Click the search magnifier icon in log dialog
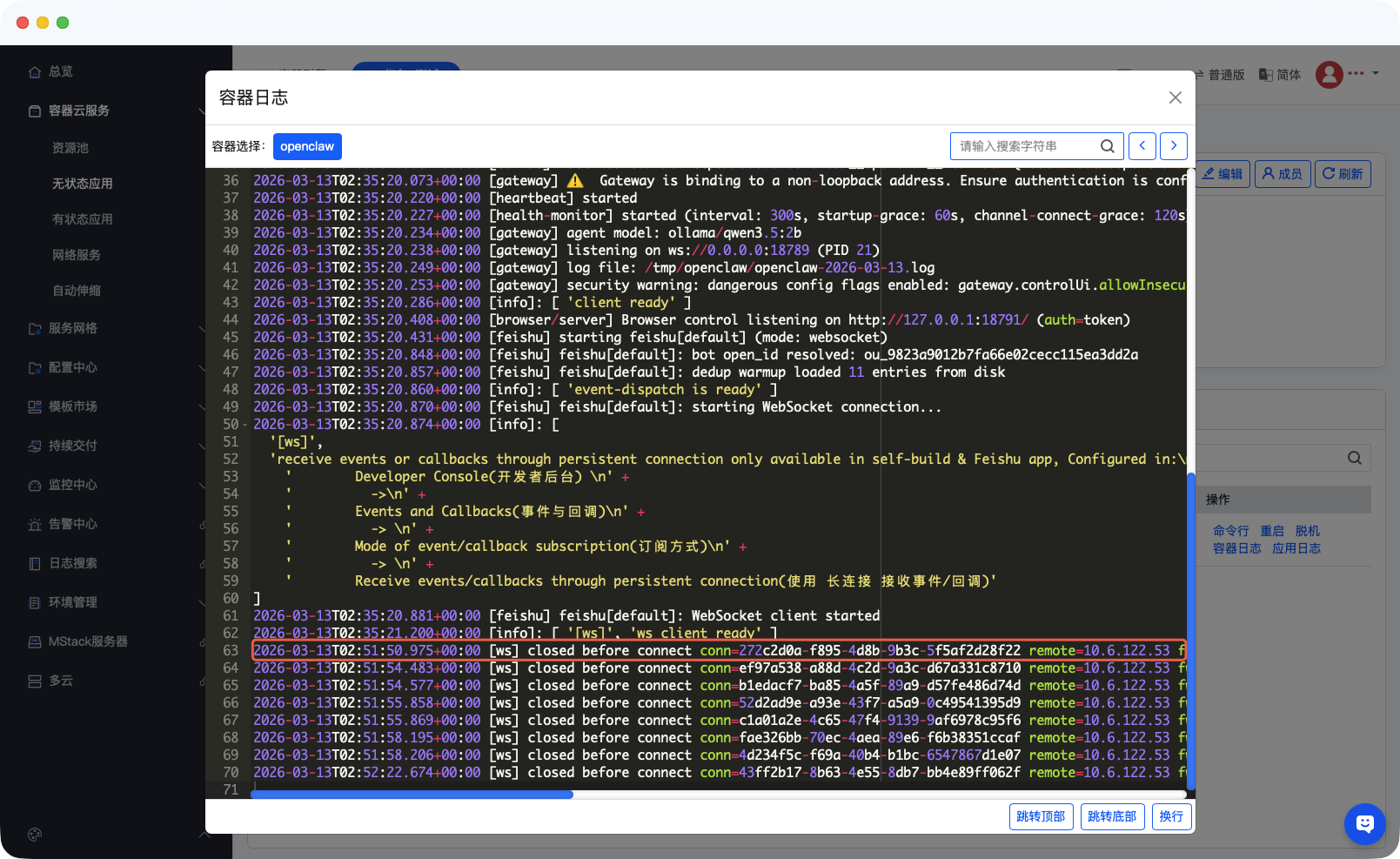The height and width of the screenshot is (859, 1400). (x=1107, y=146)
